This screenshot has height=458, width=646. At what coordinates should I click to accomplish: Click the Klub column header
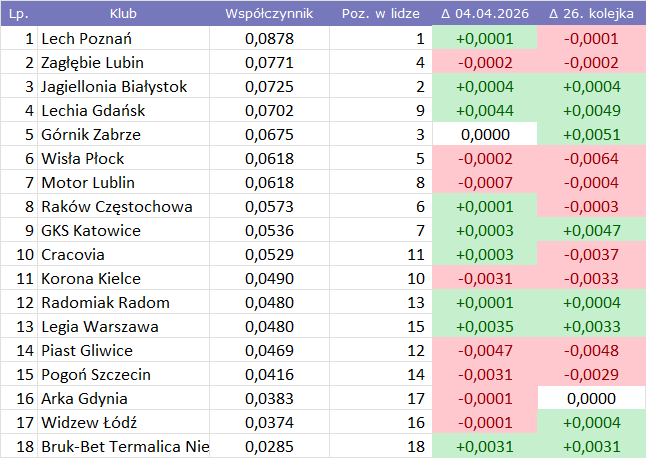click(123, 14)
